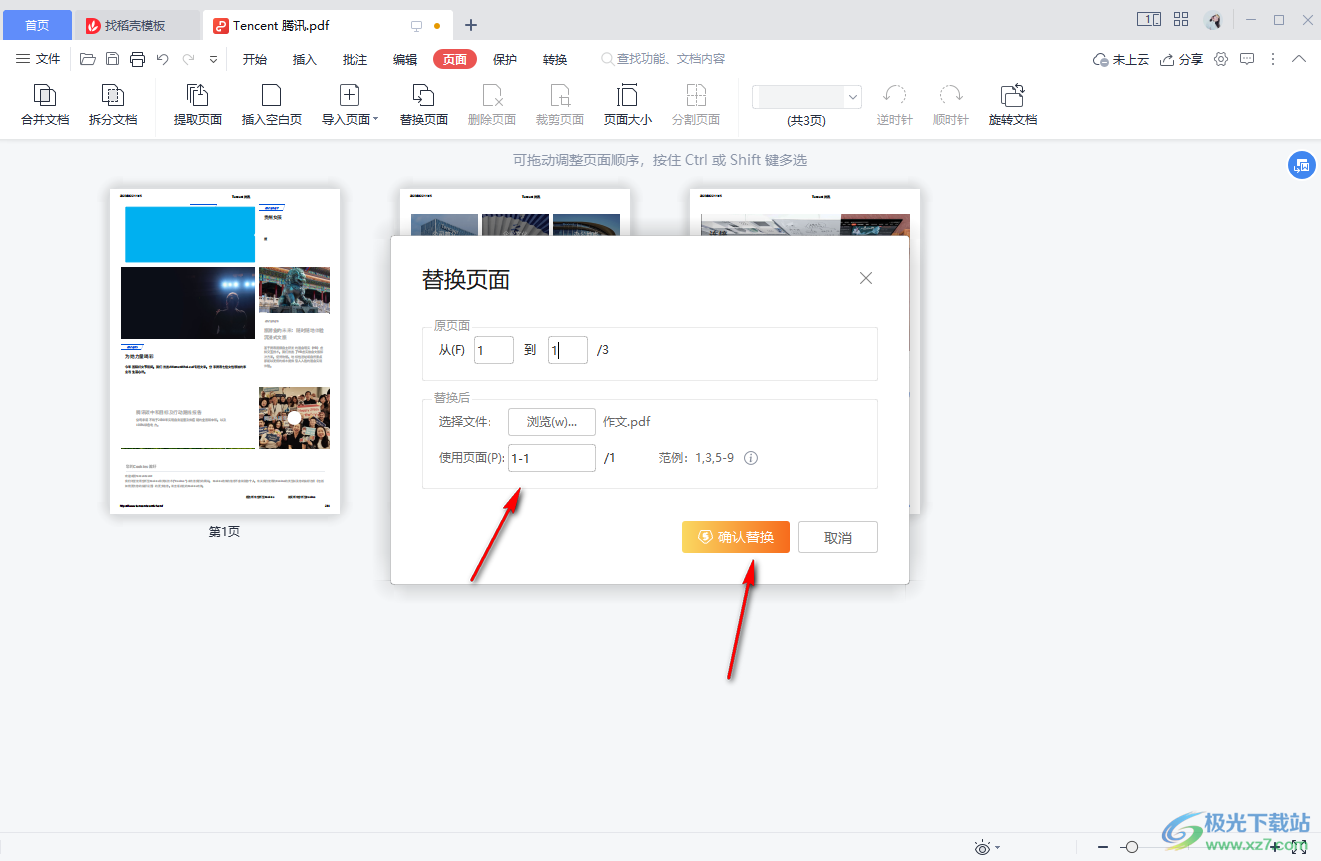Click the 浏览(w)... browse button
Image resolution: width=1321 pixels, height=861 pixels.
[552, 422]
